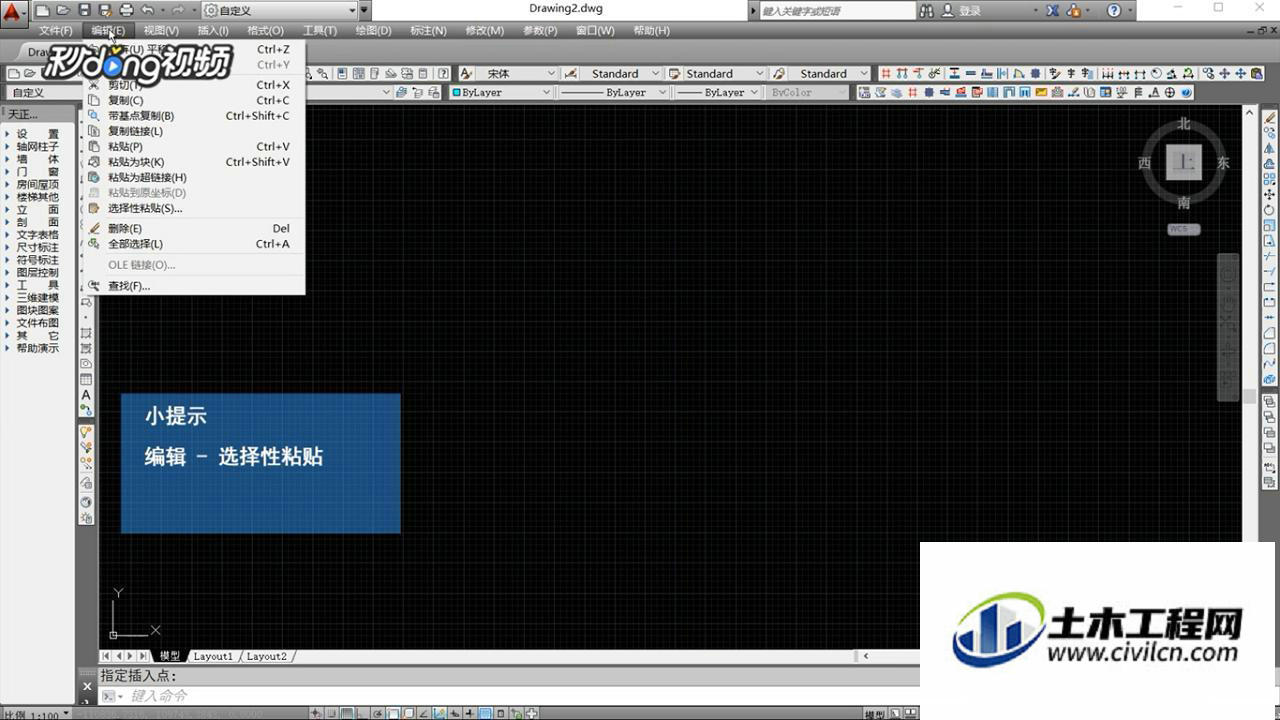Toggle the 模型 model space status bar button
The width and height of the screenshot is (1280, 720).
(x=873, y=714)
